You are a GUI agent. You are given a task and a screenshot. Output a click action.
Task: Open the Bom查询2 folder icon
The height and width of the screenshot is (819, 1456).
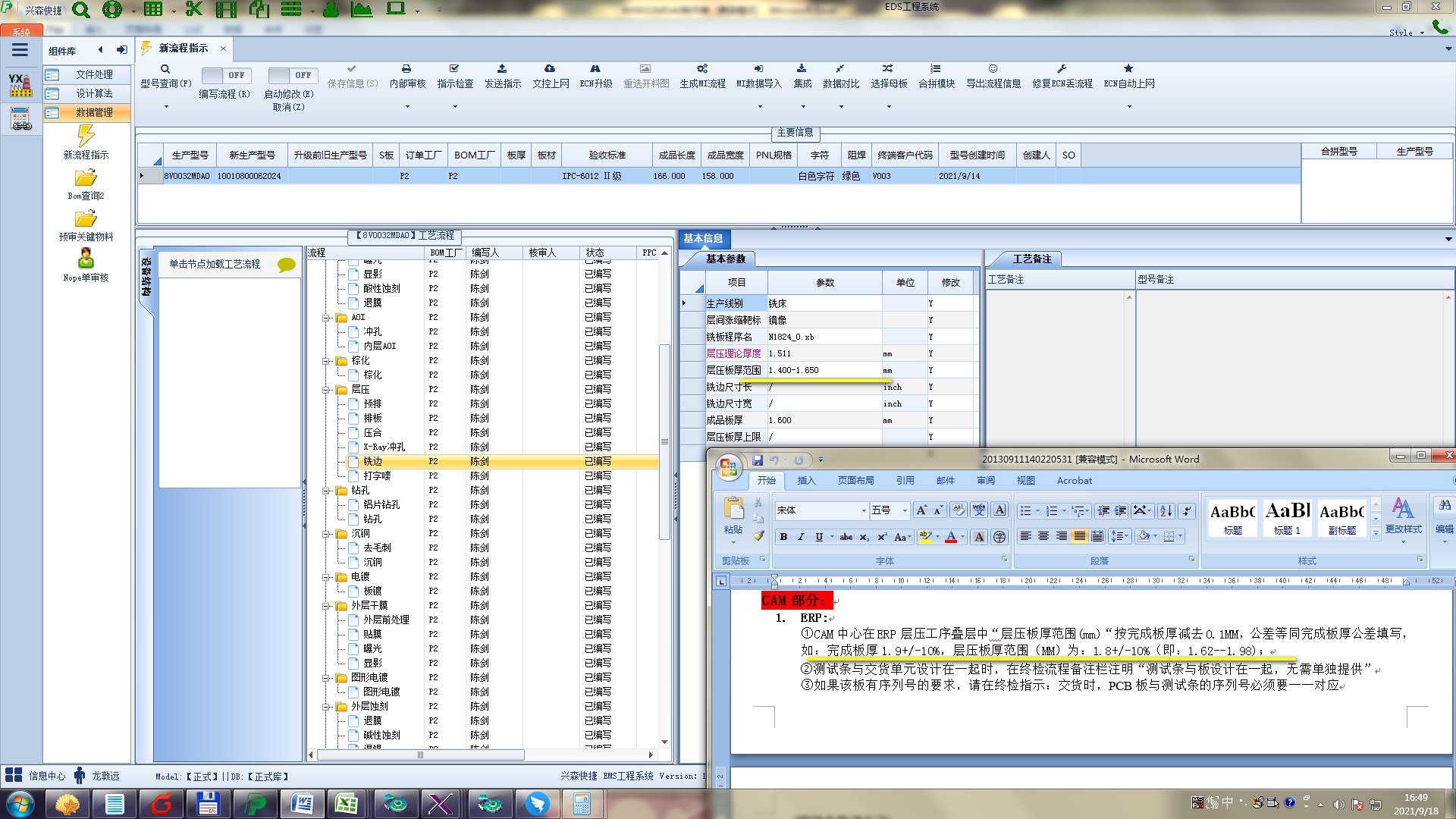coord(86,178)
